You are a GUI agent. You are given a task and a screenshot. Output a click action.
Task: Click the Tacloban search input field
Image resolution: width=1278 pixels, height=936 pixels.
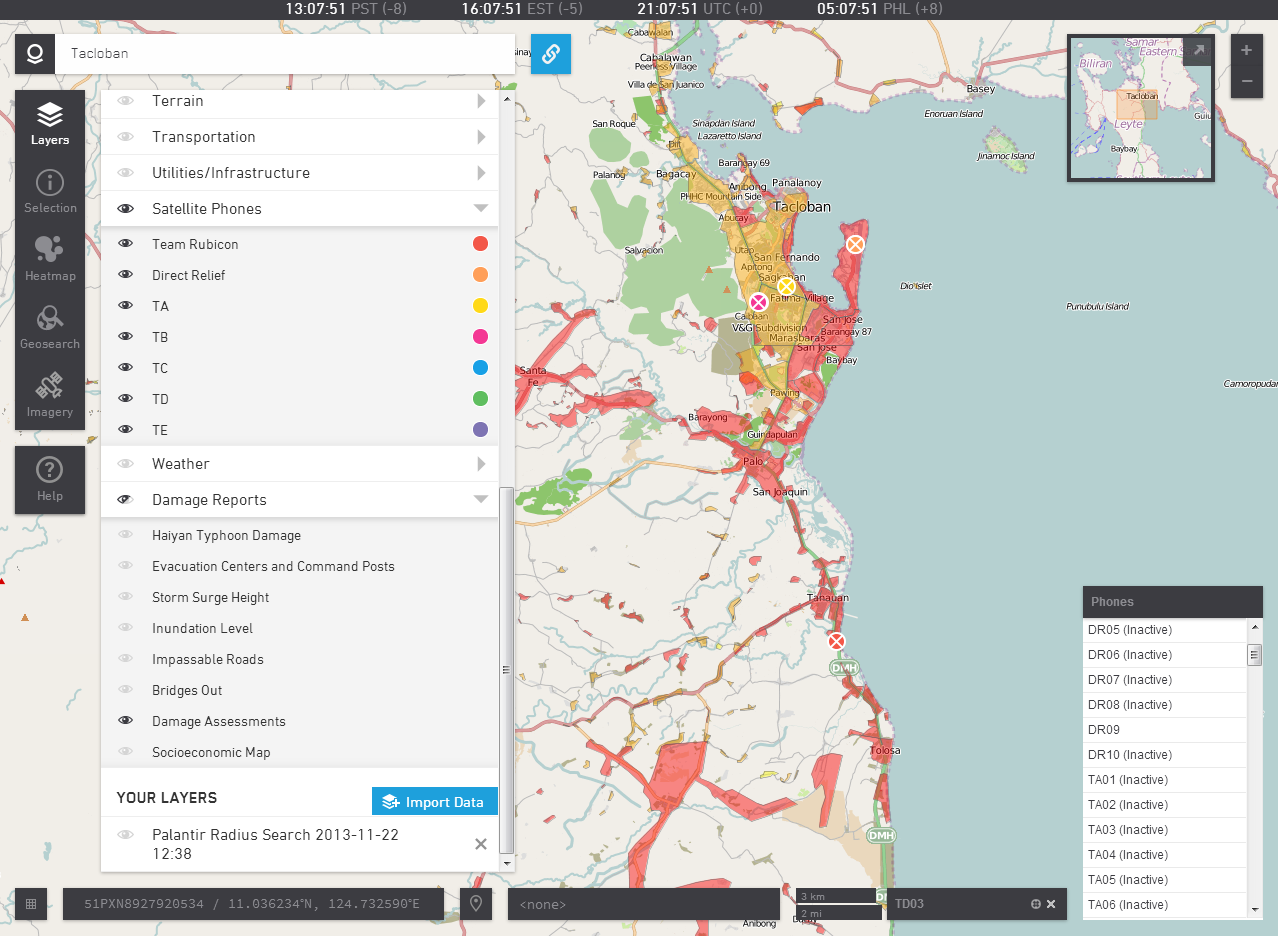click(285, 54)
